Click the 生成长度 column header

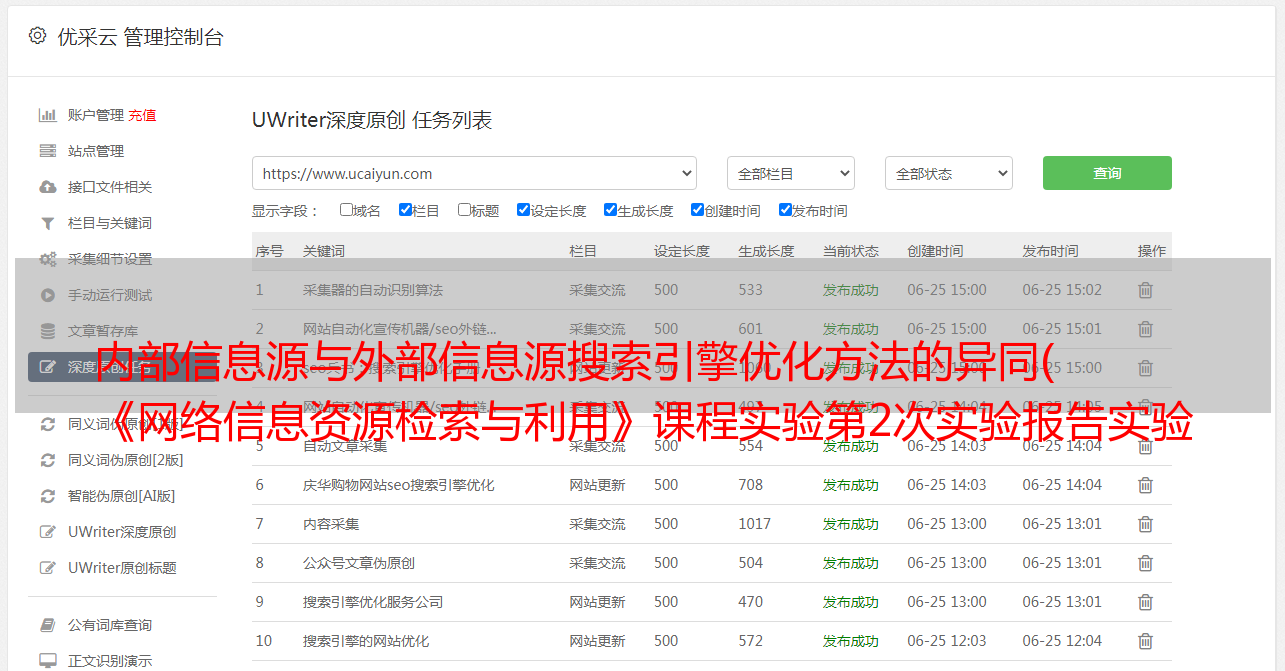click(766, 251)
